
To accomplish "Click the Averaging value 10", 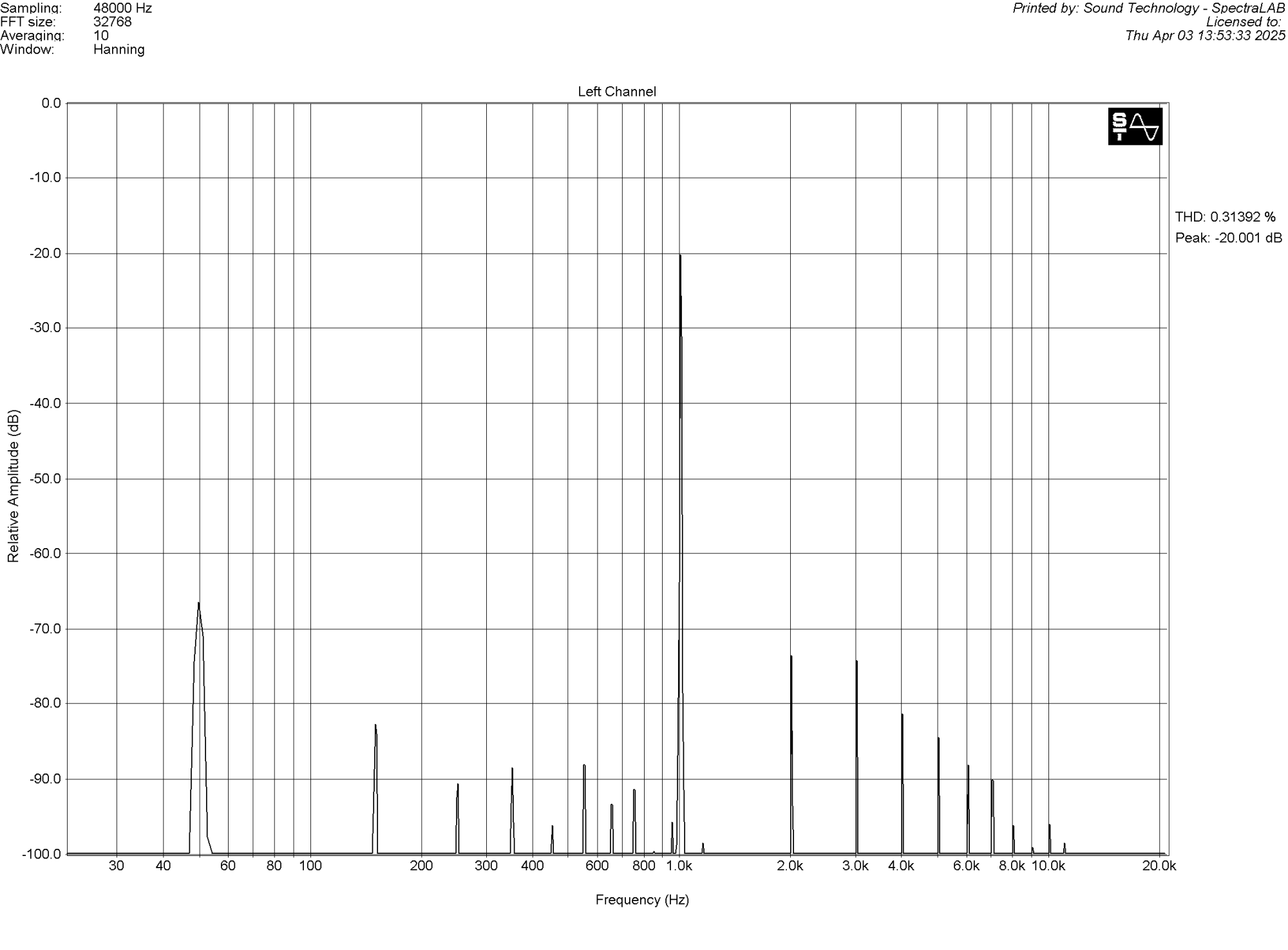I will point(101,36).
